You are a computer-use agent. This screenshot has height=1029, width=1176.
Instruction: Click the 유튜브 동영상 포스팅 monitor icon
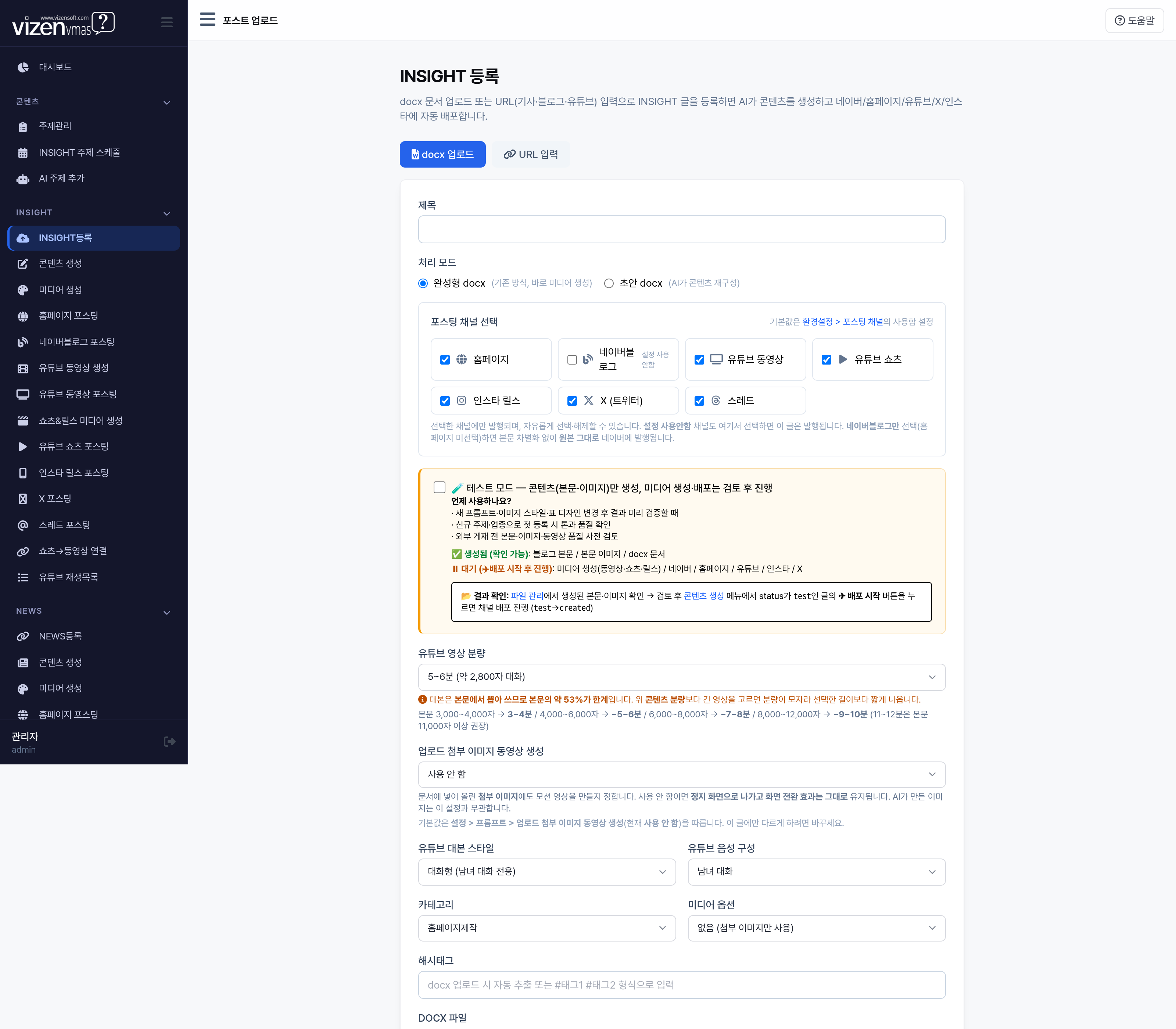pyautogui.click(x=23, y=394)
